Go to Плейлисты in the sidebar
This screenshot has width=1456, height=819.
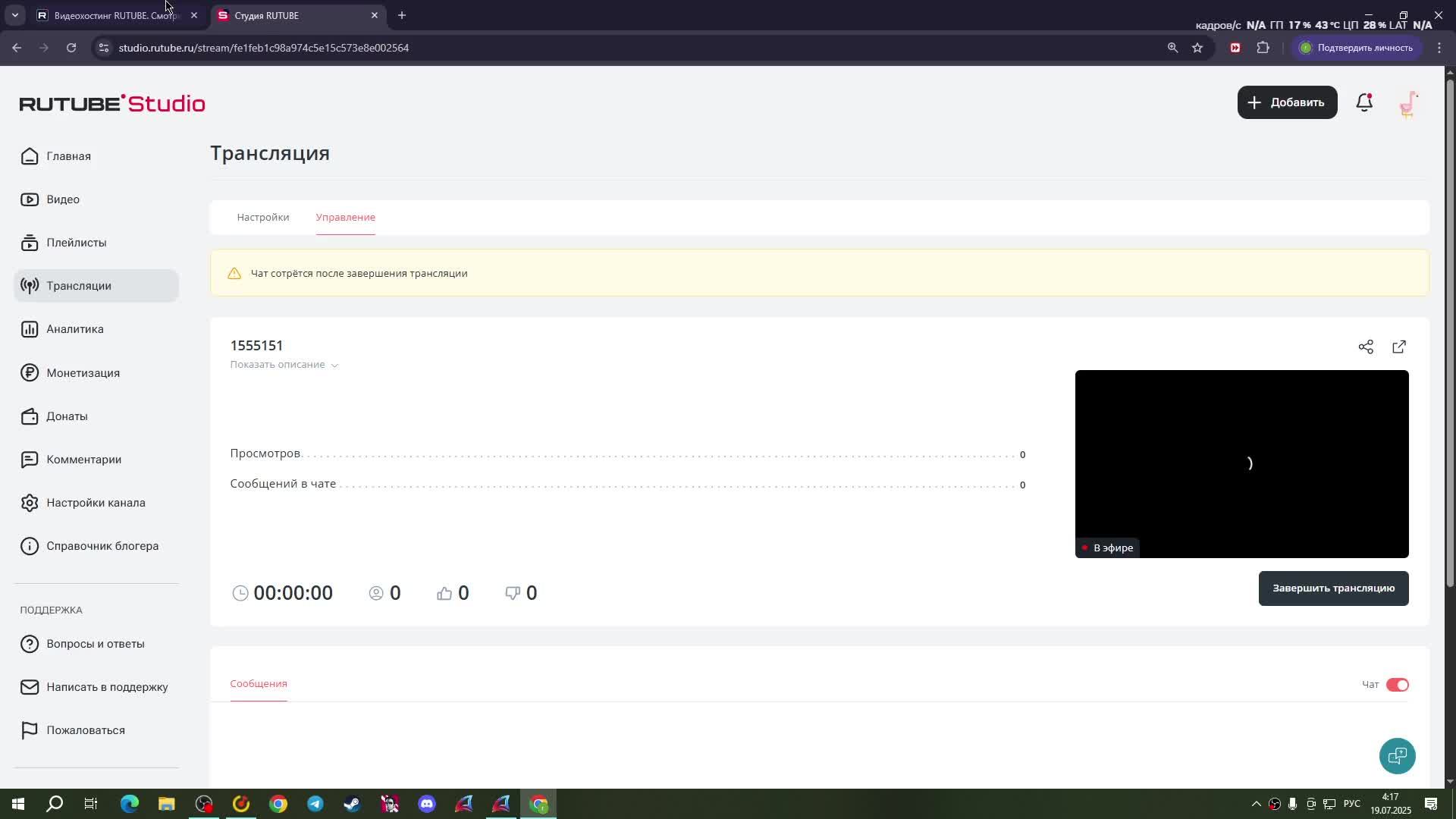pos(96,243)
